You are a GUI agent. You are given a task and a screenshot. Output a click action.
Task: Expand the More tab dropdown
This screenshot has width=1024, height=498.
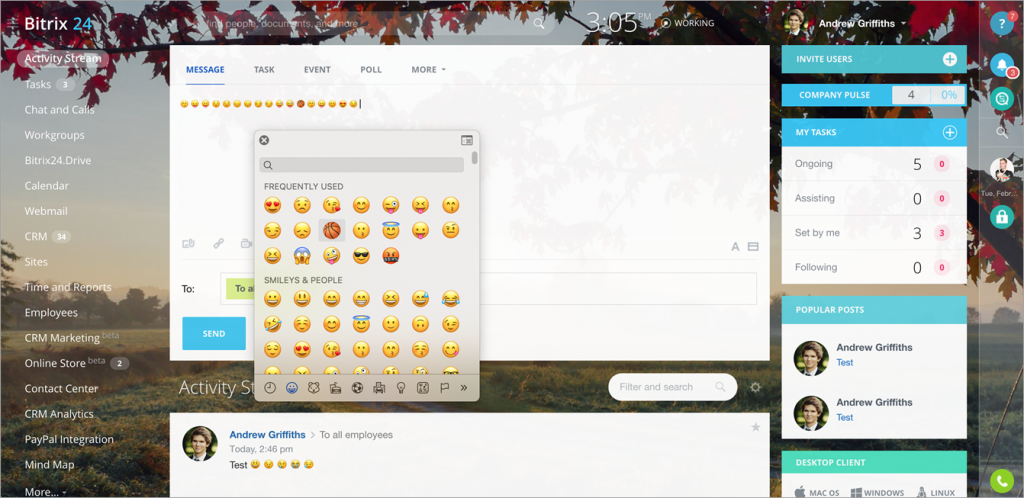tap(428, 70)
